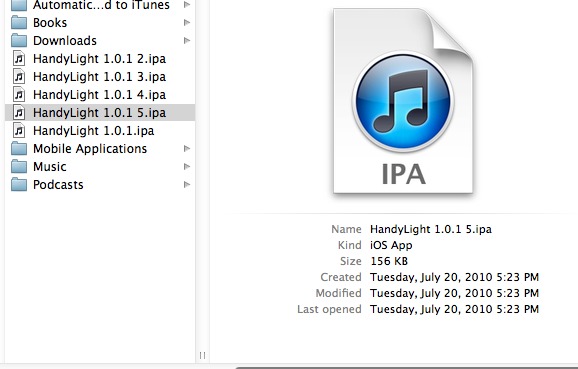578x369 pixels.
Task: Click the Music folder icon
Action: [x=19, y=167]
